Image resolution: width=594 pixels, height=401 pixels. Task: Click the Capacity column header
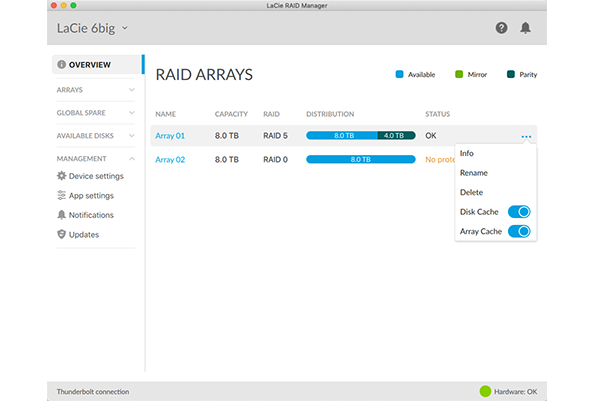point(231,114)
